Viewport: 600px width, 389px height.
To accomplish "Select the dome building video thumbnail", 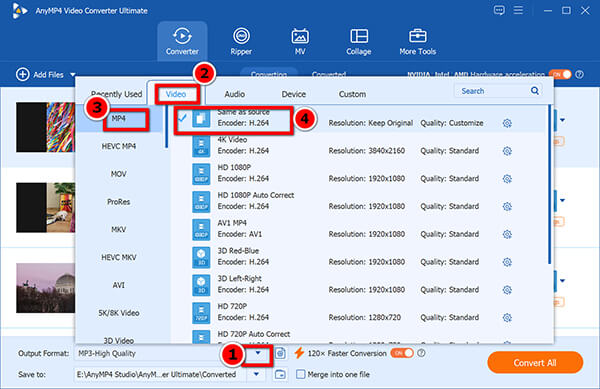I will coord(46,288).
